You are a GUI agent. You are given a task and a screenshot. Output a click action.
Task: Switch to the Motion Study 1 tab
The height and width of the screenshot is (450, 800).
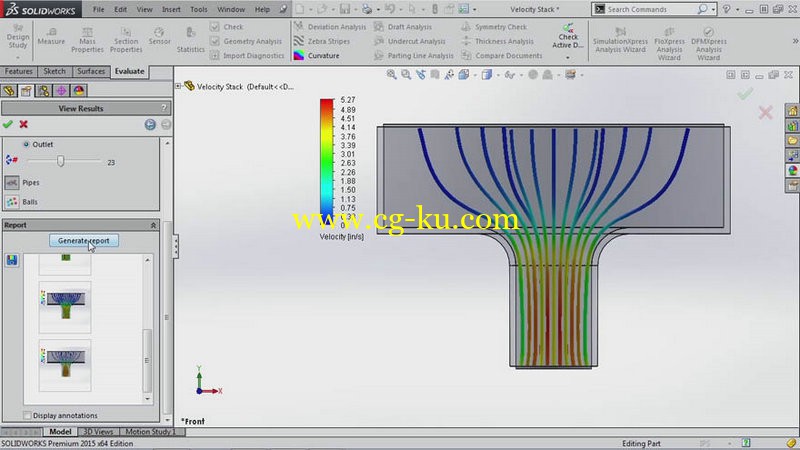click(151, 432)
